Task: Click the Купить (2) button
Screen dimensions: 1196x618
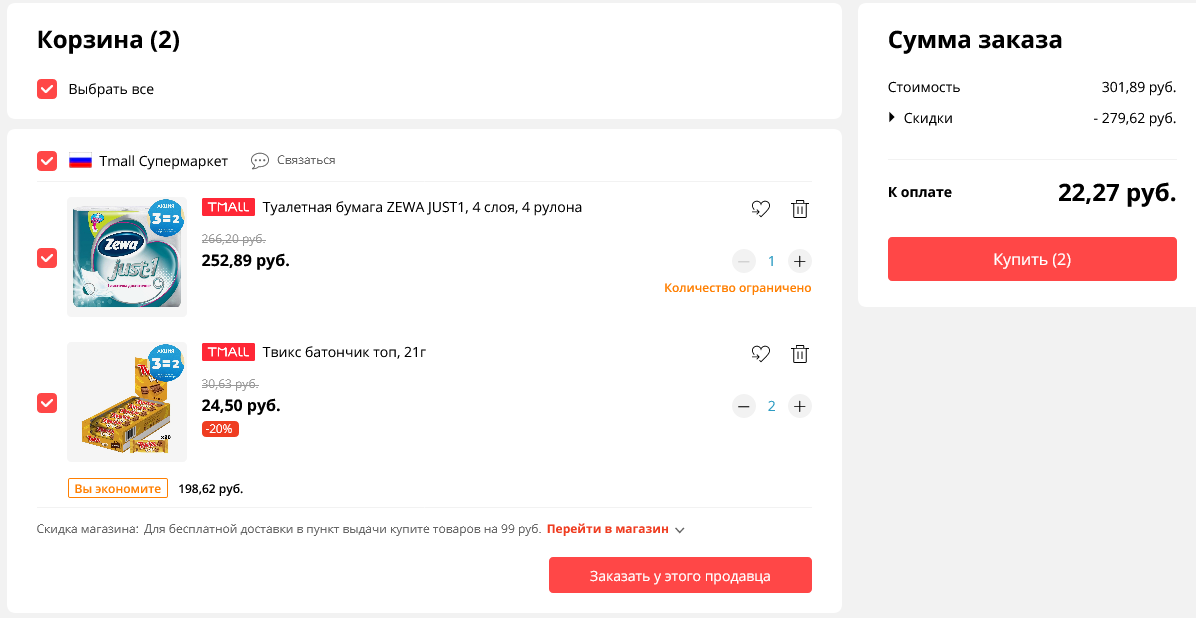Action: click(x=1032, y=259)
